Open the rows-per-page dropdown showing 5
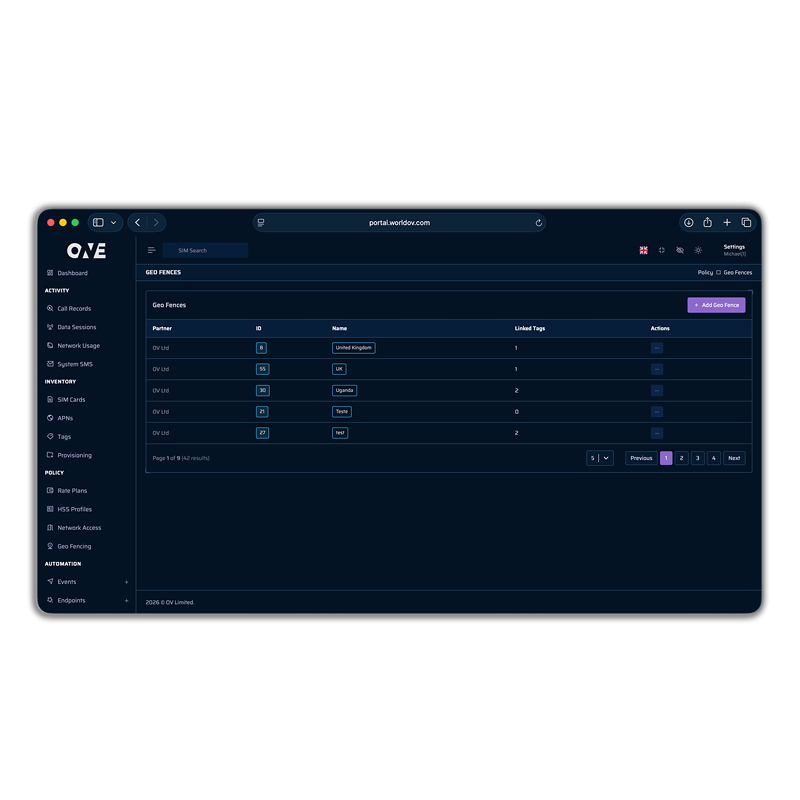 click(x=600, y=458)
